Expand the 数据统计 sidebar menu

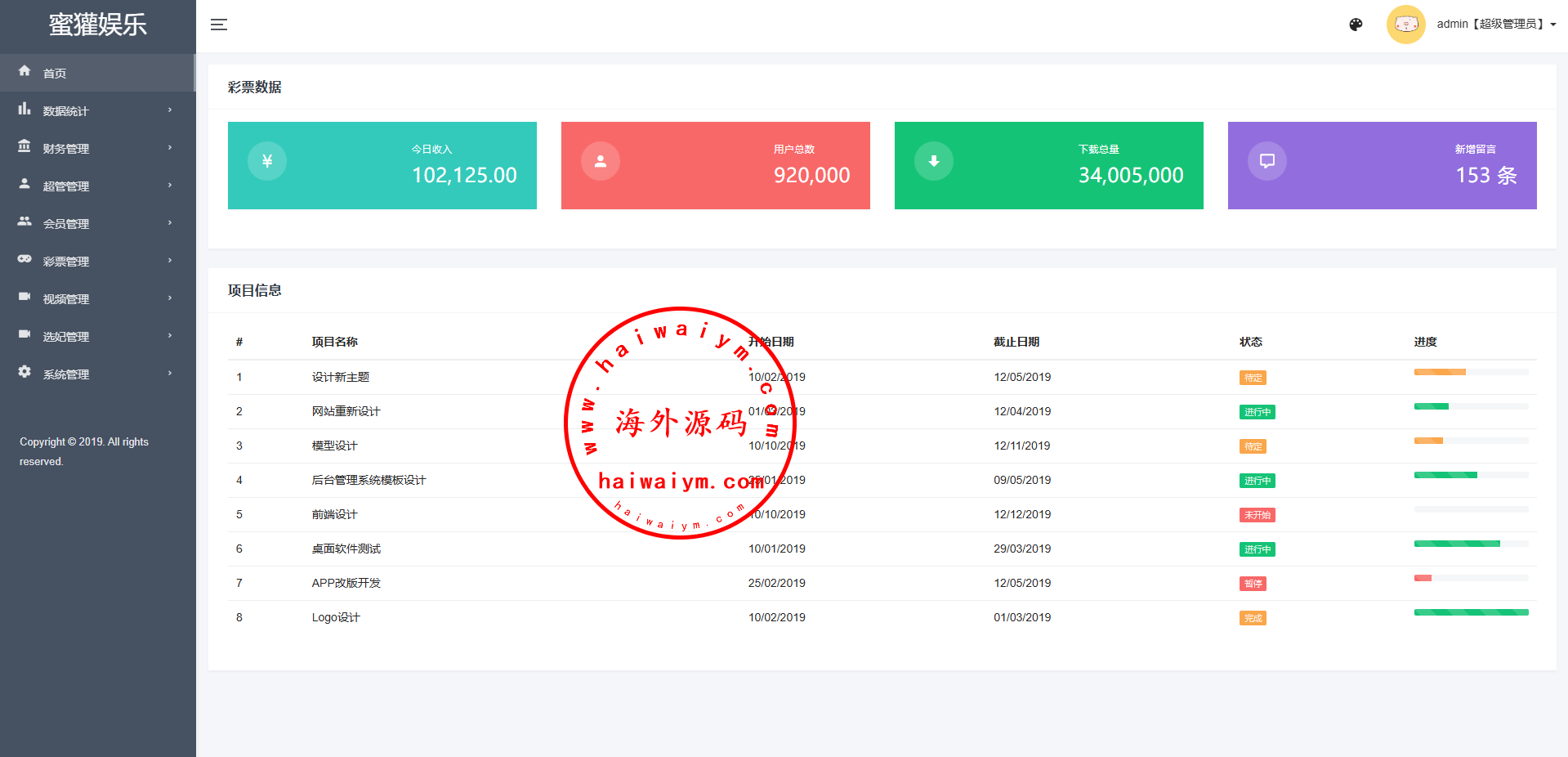[66, 111]
